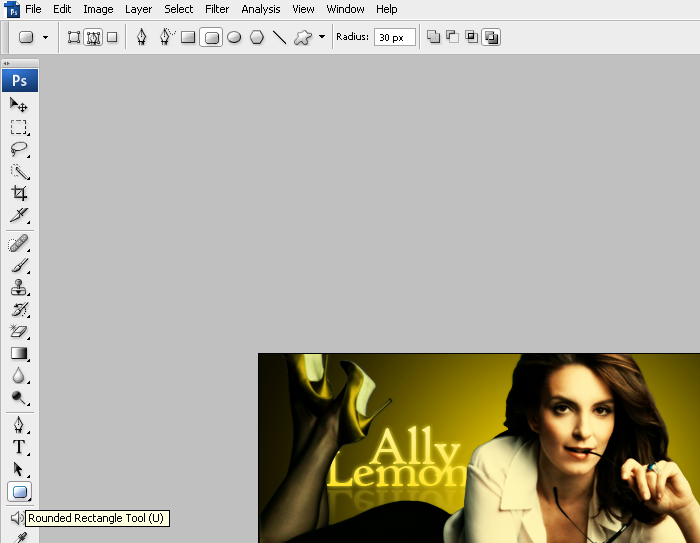
Task: Switch to Freeform Pen tool option
Action: (167, 38)
